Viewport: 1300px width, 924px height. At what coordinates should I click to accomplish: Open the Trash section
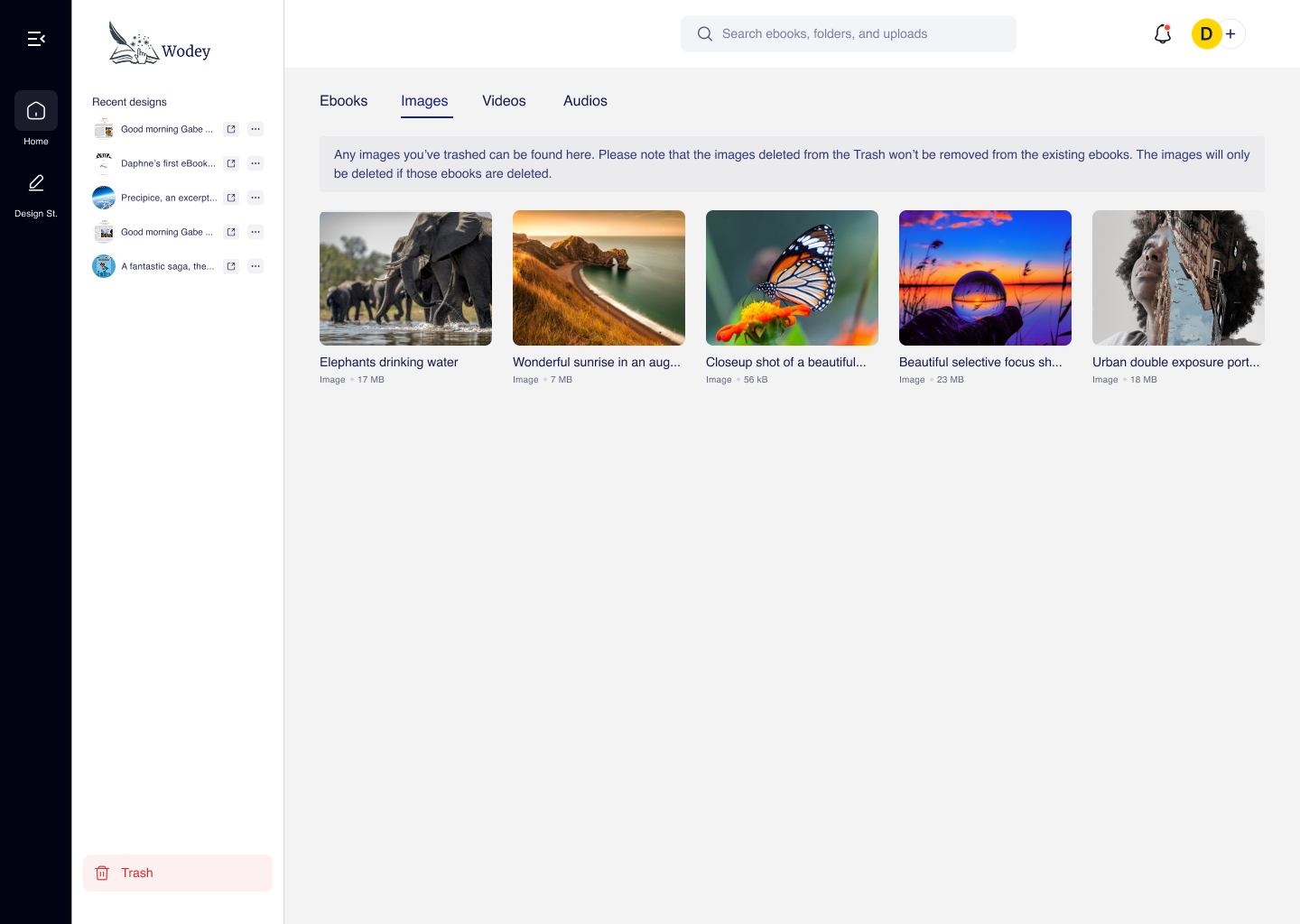pyautogui.click(x=178, y=873)
